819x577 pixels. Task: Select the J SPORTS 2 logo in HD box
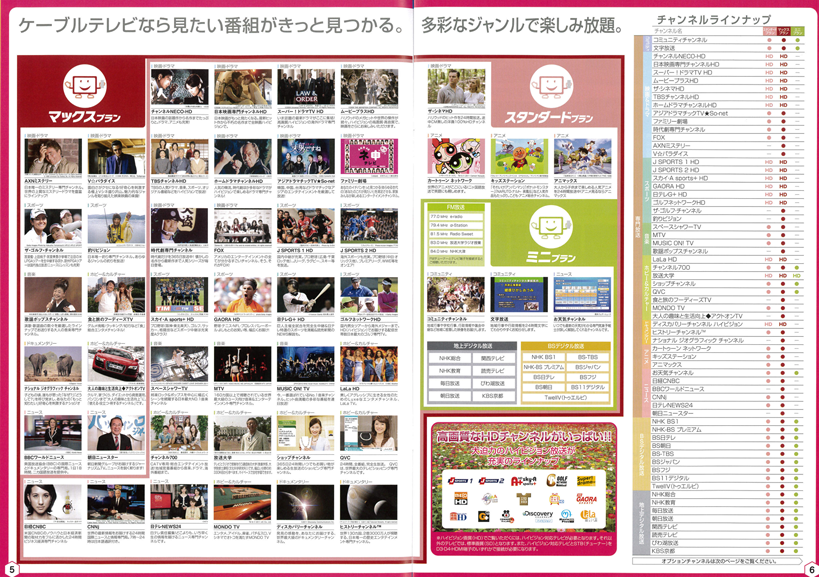pos(492,480)
